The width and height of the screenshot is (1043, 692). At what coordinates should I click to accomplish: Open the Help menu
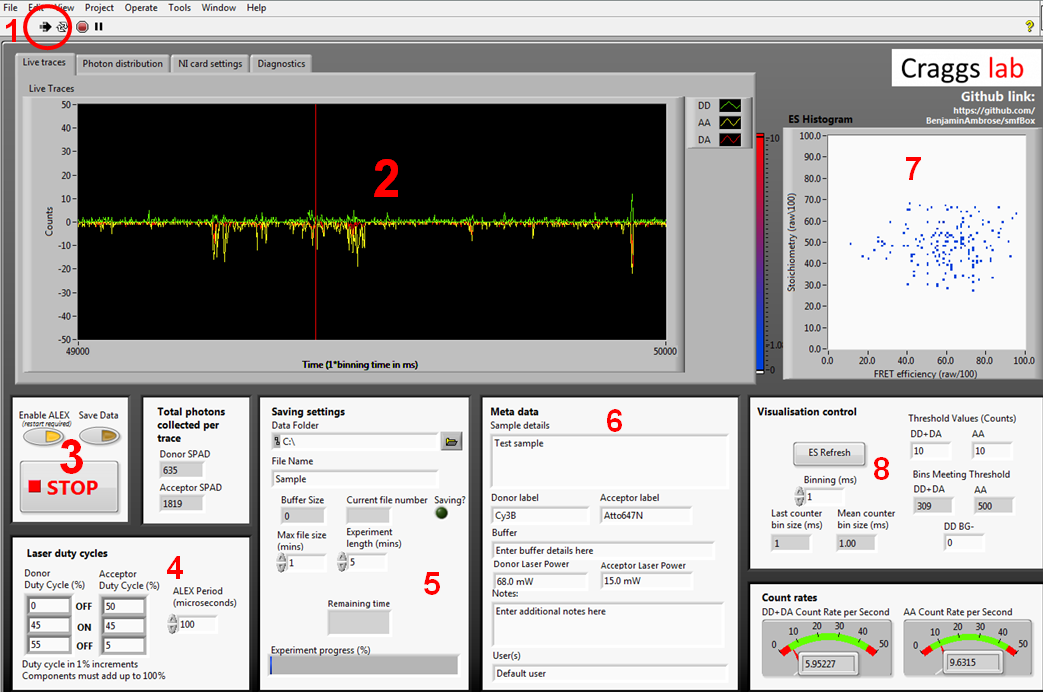click(256, 7)
